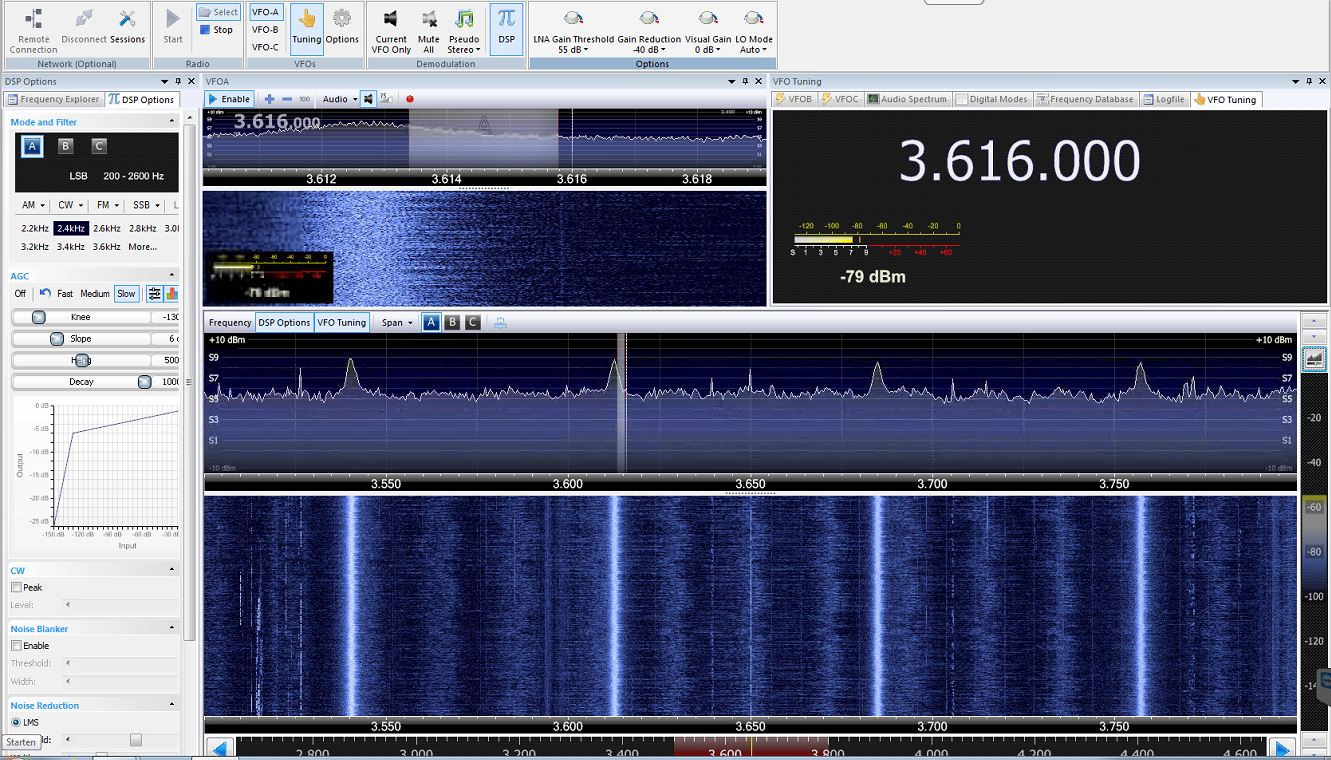
Task: Open the Gain Reduction -40 dB dropdown
Action: 649,31
